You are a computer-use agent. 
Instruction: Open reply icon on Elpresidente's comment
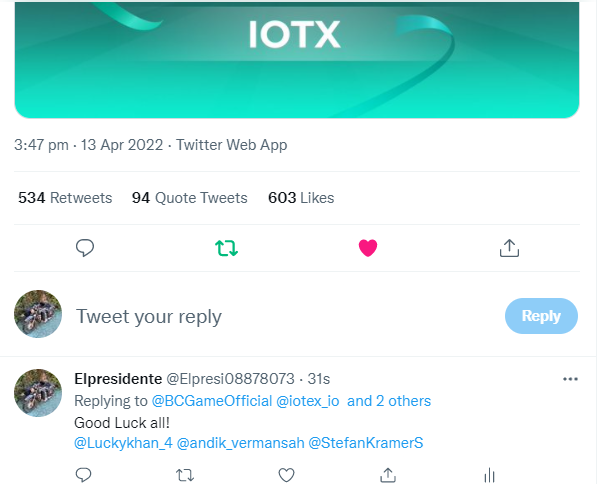tap(84, 475)
